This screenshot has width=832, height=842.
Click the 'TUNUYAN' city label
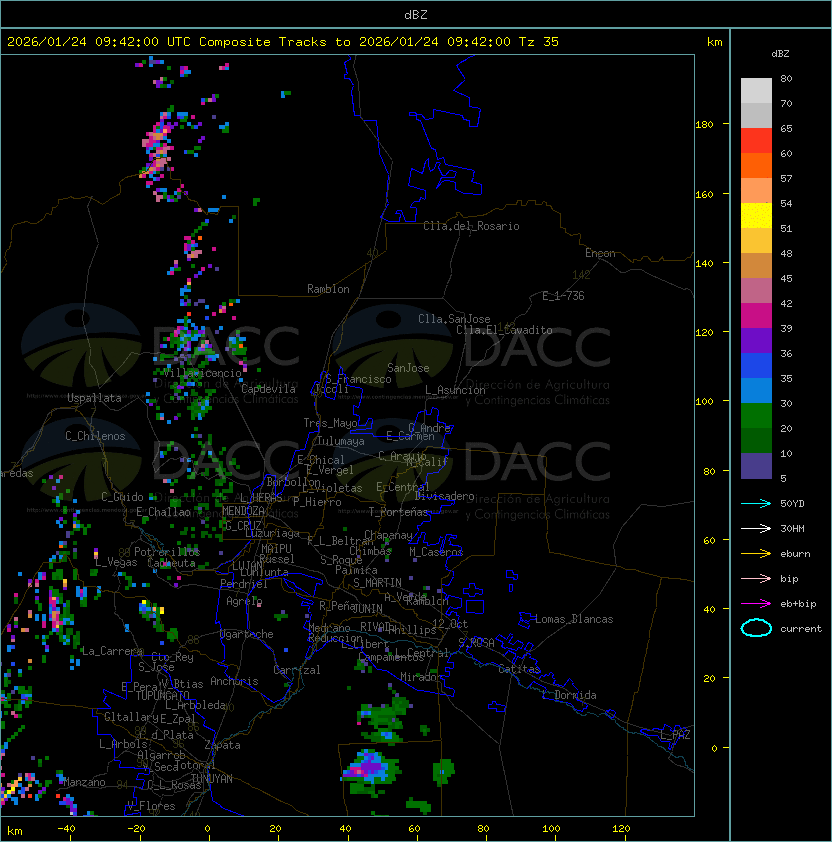pyautogui.click(x=212, y=779)
